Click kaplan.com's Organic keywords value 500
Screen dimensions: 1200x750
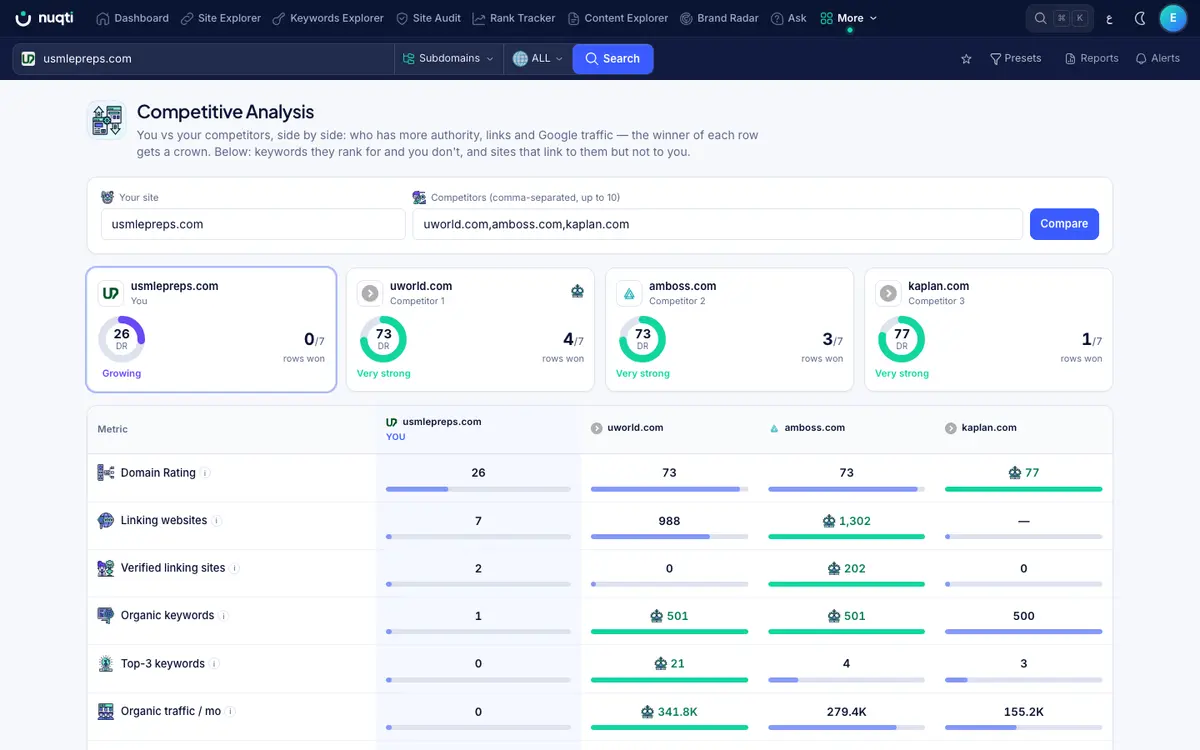coord(1024,616)
